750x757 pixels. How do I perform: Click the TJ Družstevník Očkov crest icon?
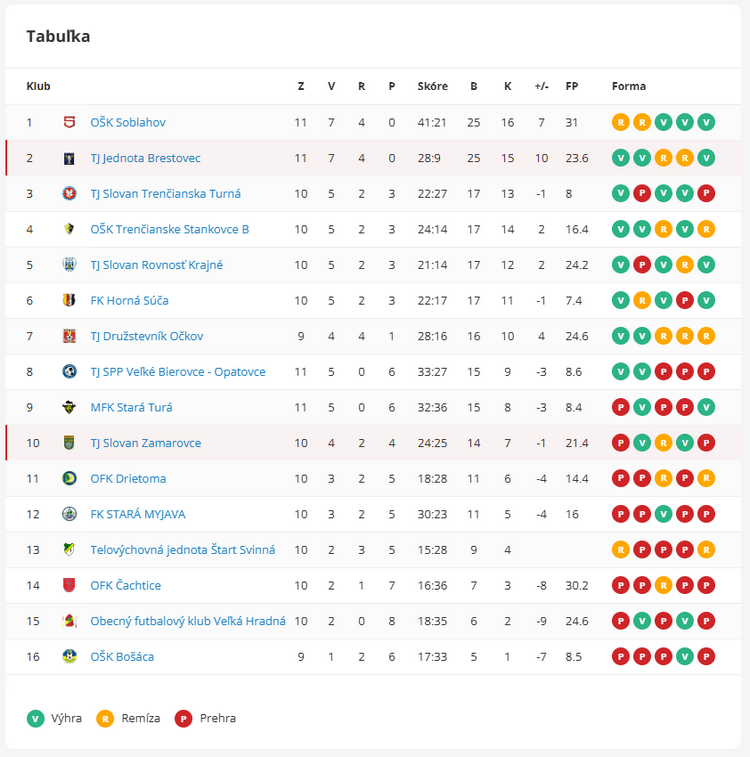coord(69,336)
